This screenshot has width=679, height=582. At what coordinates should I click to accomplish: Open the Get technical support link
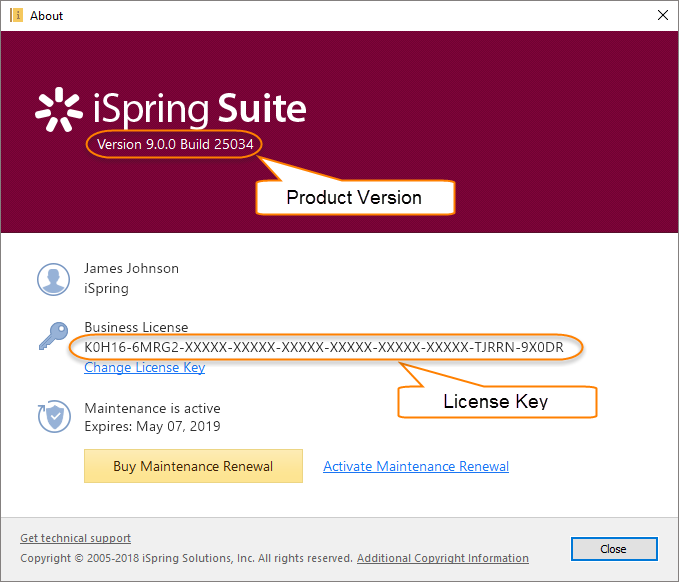pos(75,538)
